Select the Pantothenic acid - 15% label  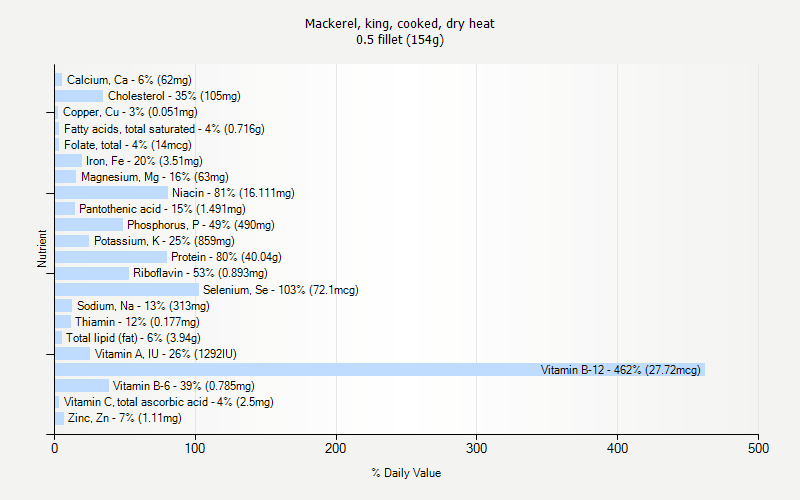[x=162, y=209]
